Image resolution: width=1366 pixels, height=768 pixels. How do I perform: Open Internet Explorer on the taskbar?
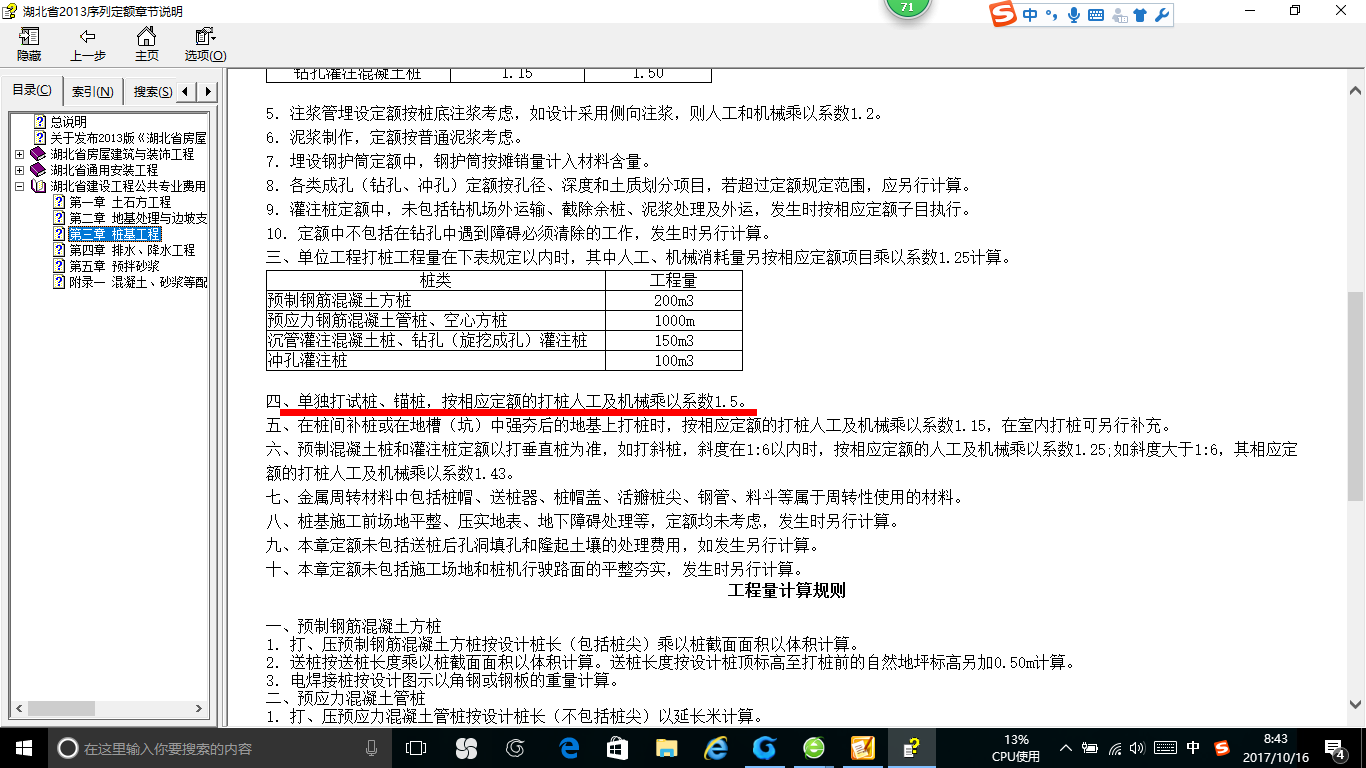(x=715, y=748)
